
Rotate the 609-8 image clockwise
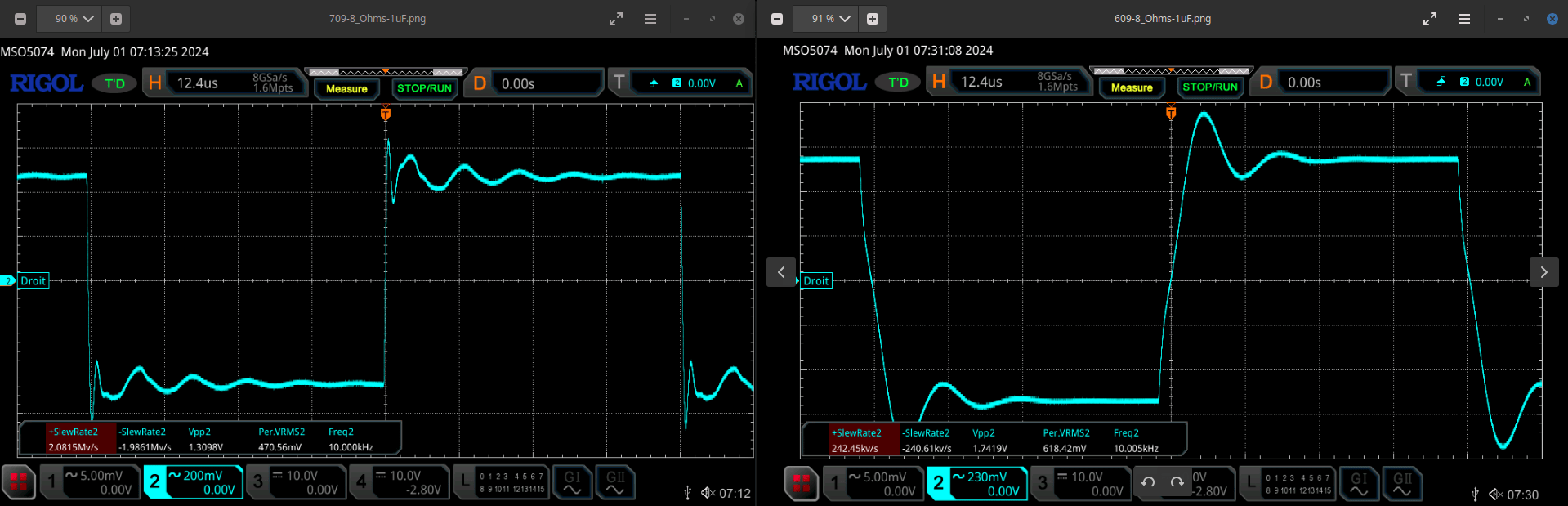[x=1177, y=482]
